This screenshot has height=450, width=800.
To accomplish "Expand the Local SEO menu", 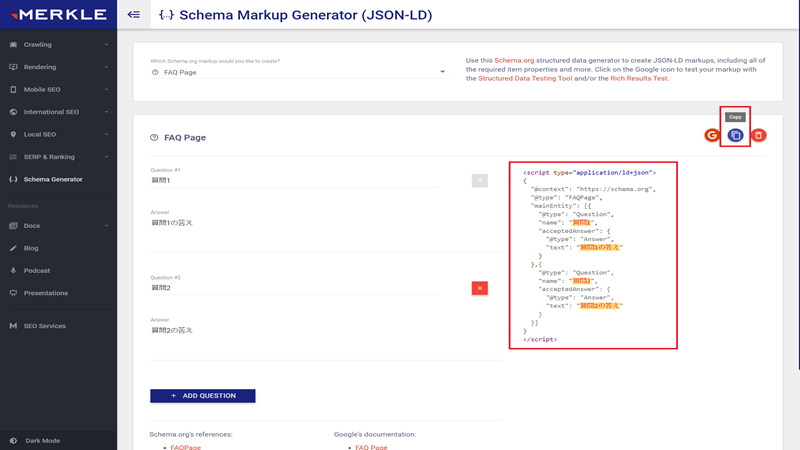I will click(106, 134).
